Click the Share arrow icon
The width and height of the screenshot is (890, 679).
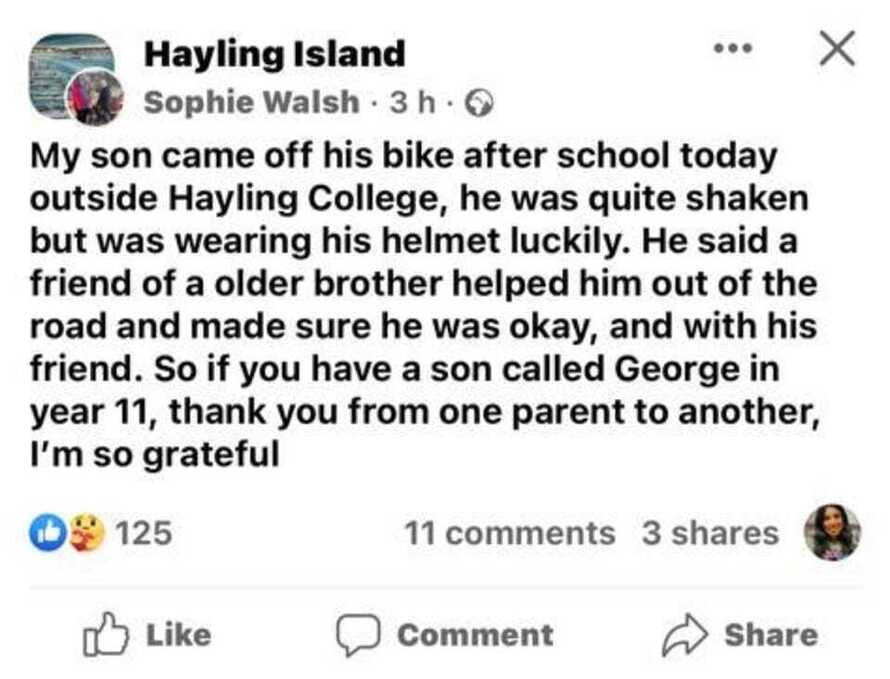[x=686, y=633]
